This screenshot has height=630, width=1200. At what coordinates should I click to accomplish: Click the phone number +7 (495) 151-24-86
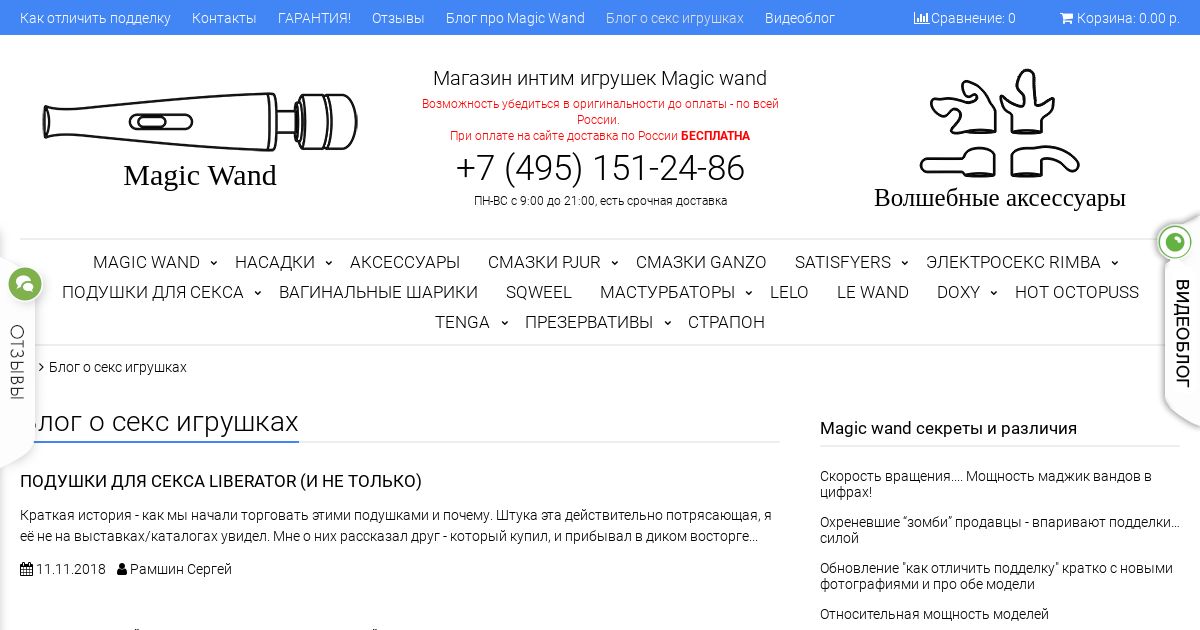(x=600, y=168)
